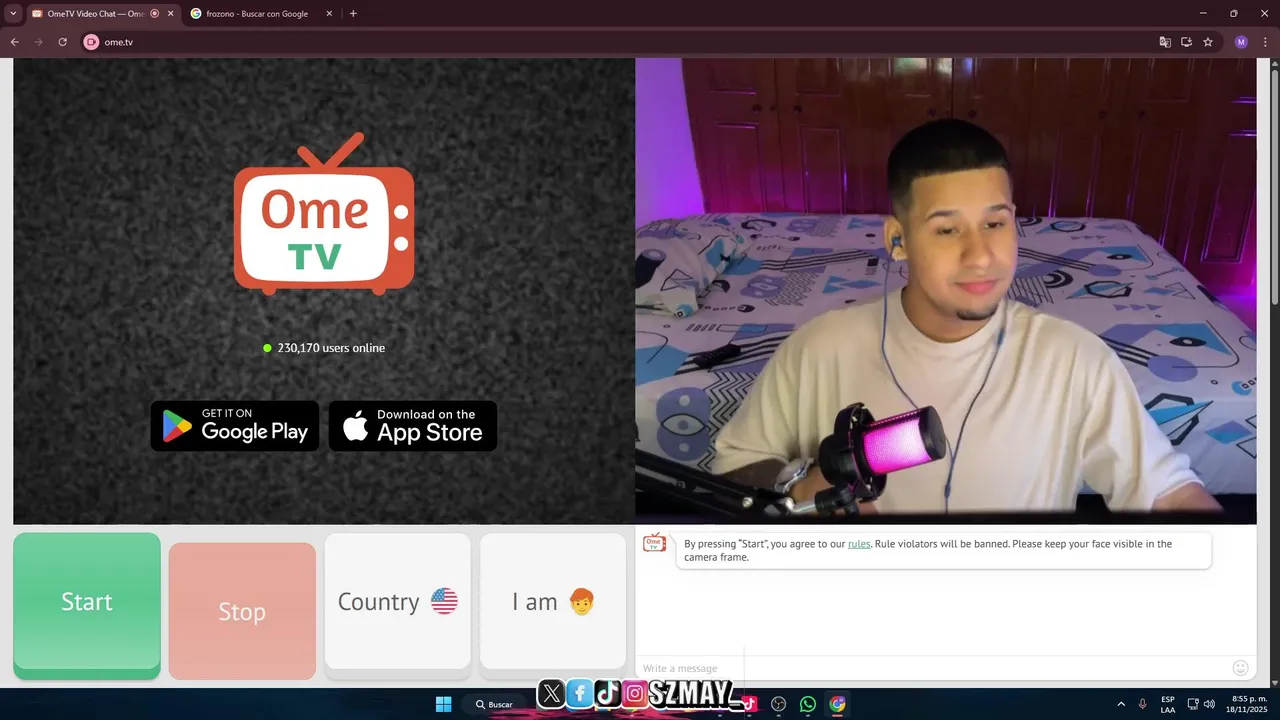
Task: Click the local webcam video feed
Action: [946, 291]
